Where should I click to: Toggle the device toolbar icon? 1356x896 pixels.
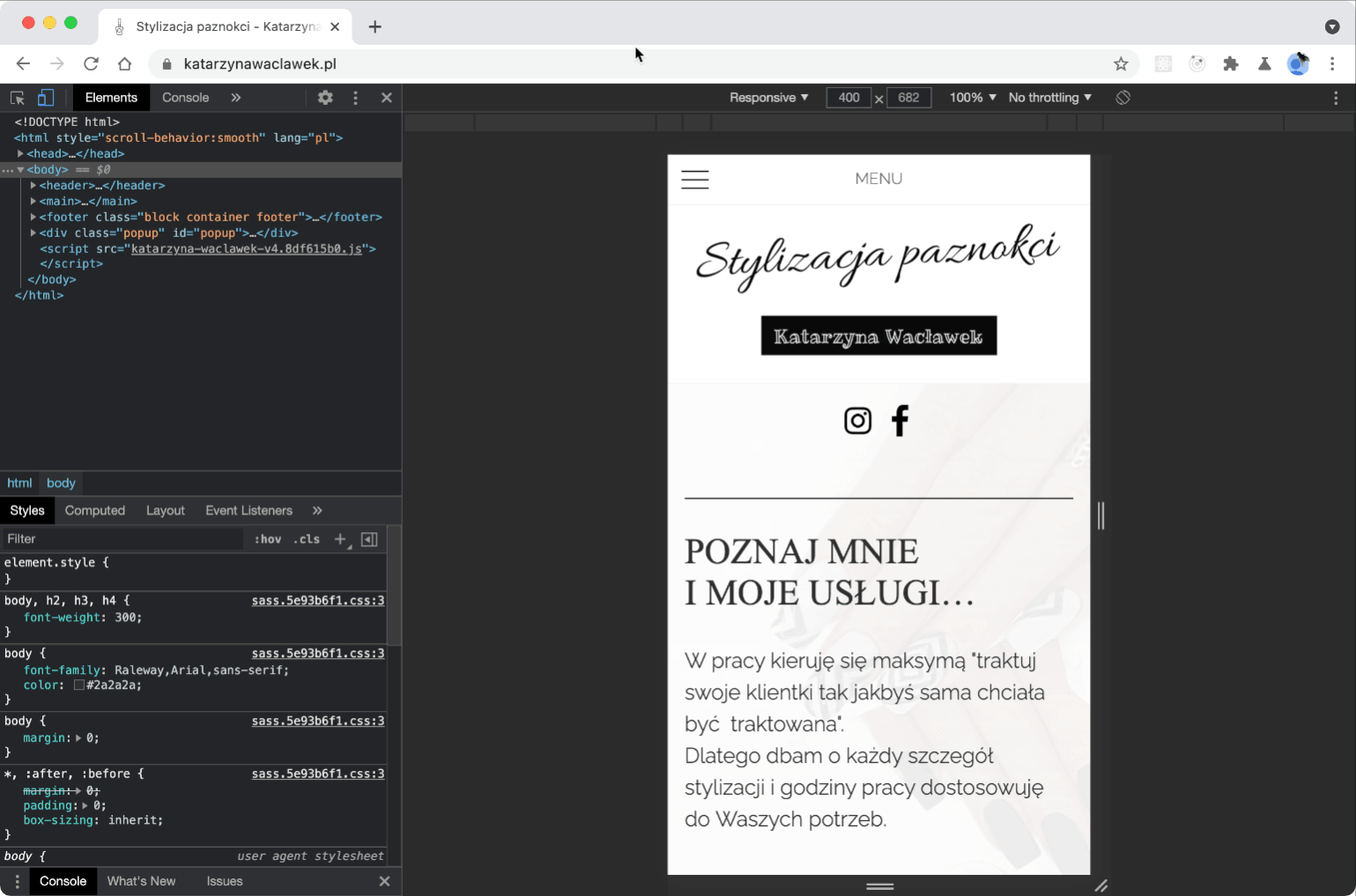tap(46, 97)
